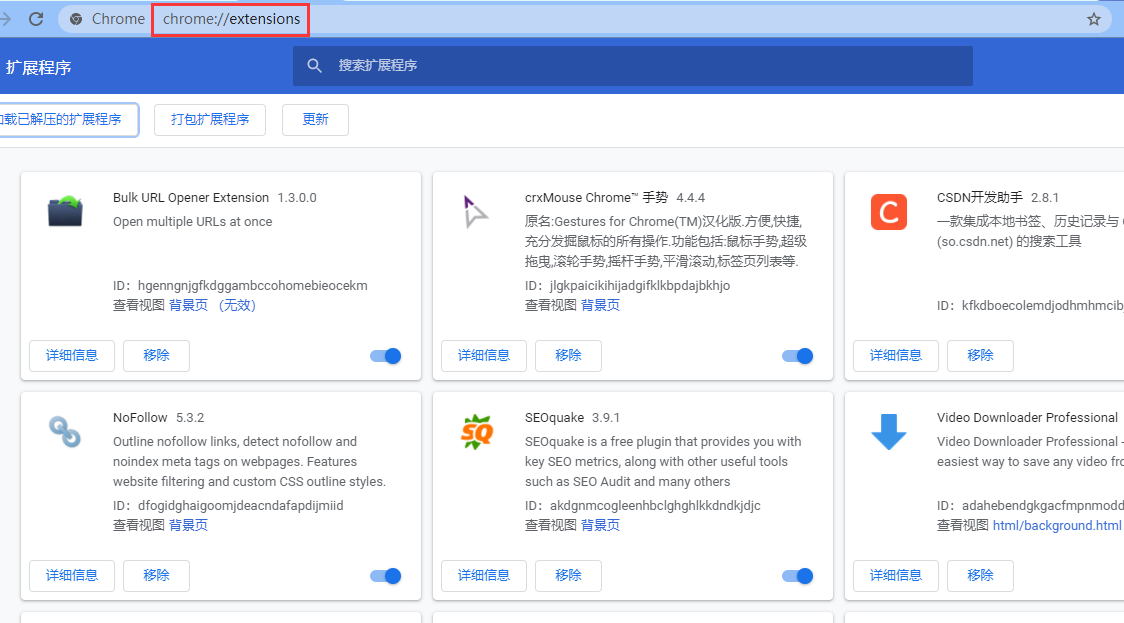
Task: Click the crxMouse cursor extension icon
Action: coord(476,211)
